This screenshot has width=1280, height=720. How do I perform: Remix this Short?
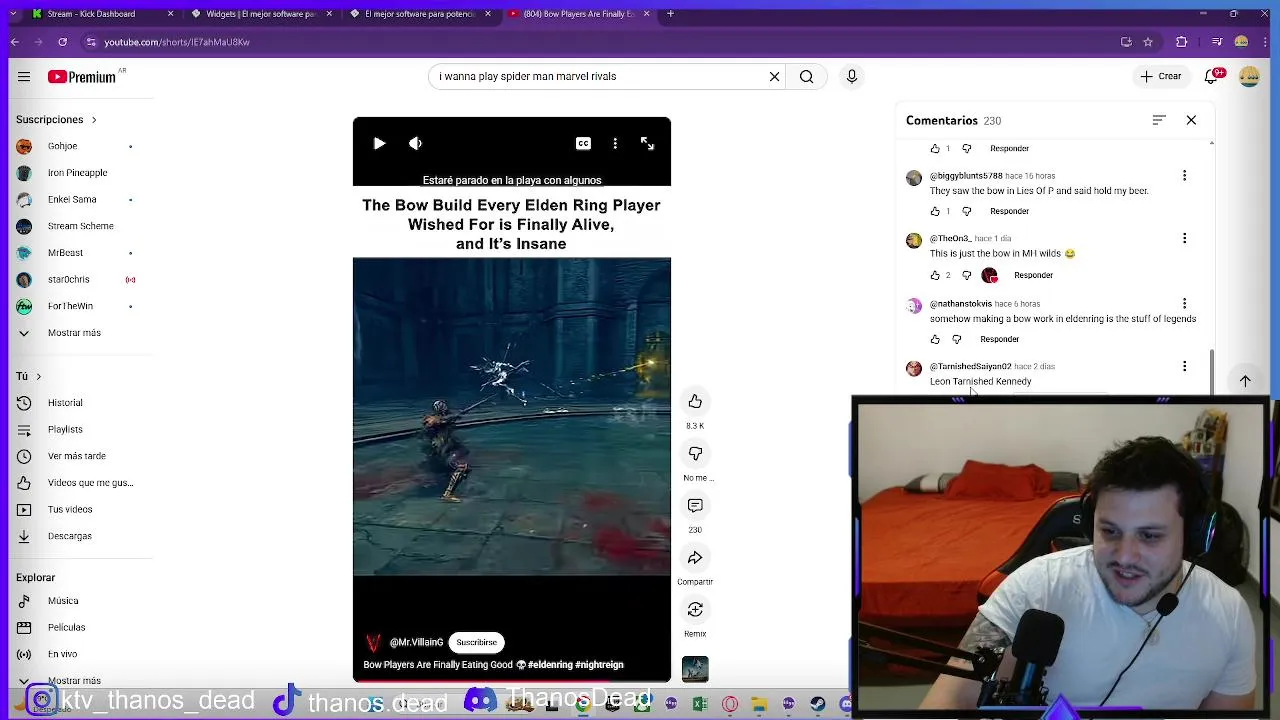point(695,609)
